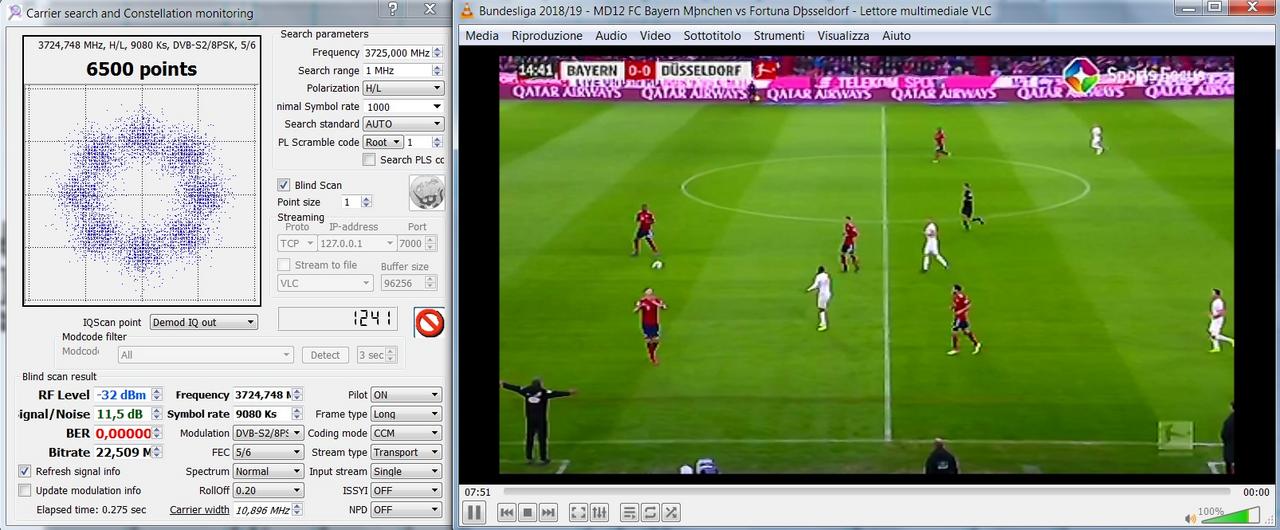Click the help question mark in title bar
This screenshot has width=1280, height=530.
[x=393, y=9]
